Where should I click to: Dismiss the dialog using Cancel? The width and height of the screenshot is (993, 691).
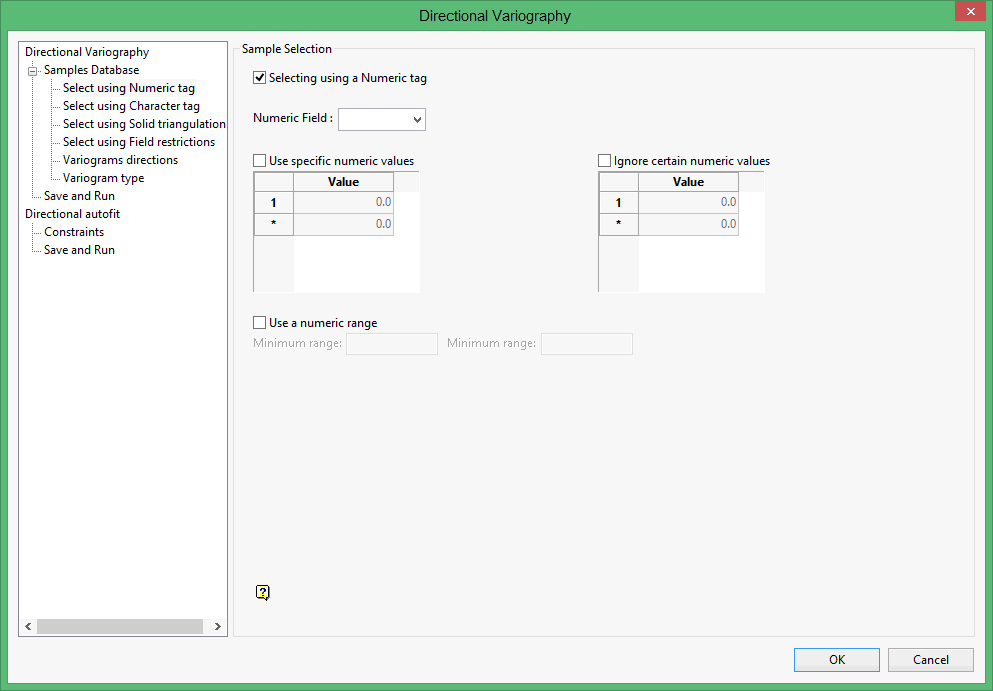click(x=930, y=659)
